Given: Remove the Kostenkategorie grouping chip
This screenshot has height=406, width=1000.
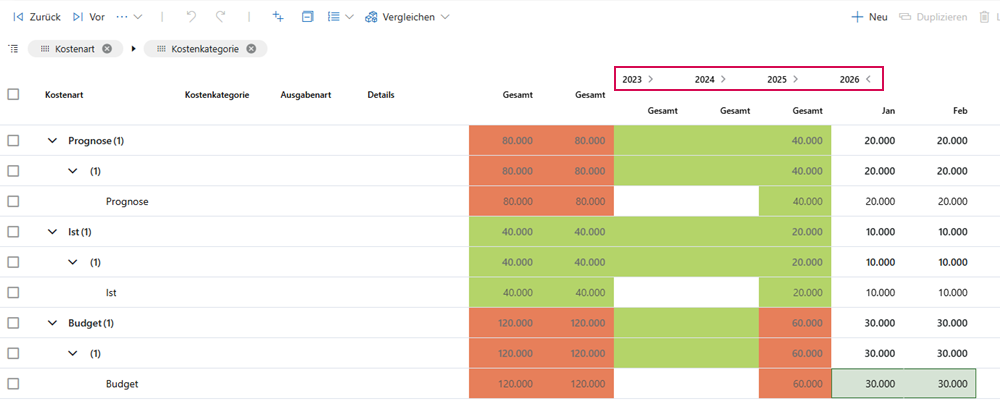Looking at the screenshot, I should (x=251, y=48).
